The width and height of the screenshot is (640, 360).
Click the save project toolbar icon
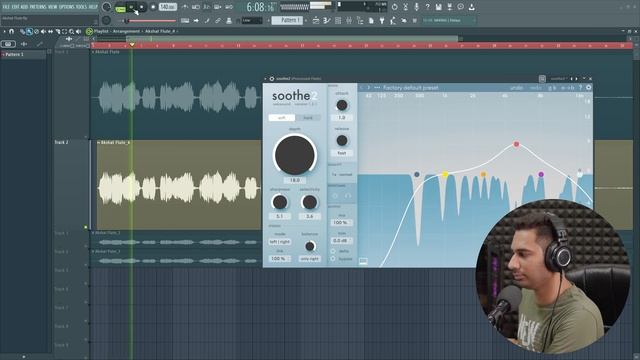click(x=438, y=7)
